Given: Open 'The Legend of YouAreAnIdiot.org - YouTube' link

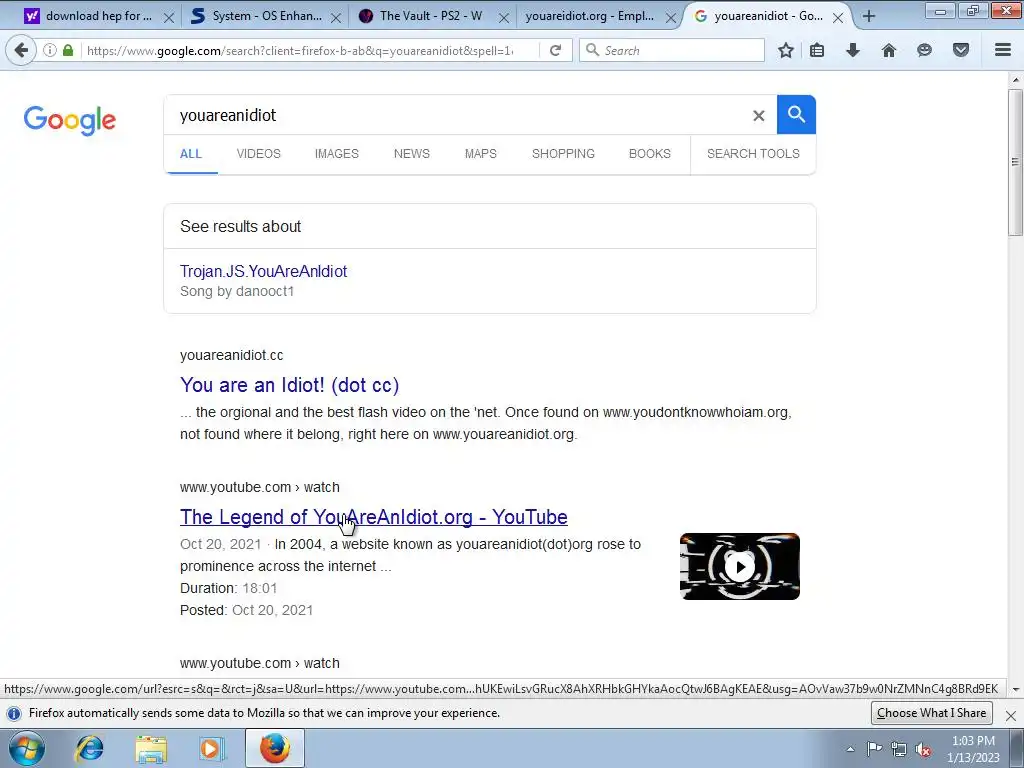Looking at the screenshot, I should click(x=374, y=517).
